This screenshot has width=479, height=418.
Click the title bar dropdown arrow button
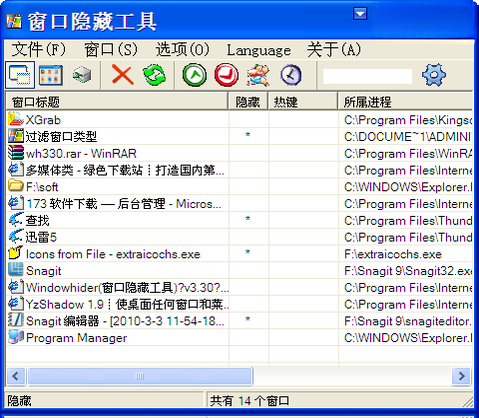tap(360, 14)
